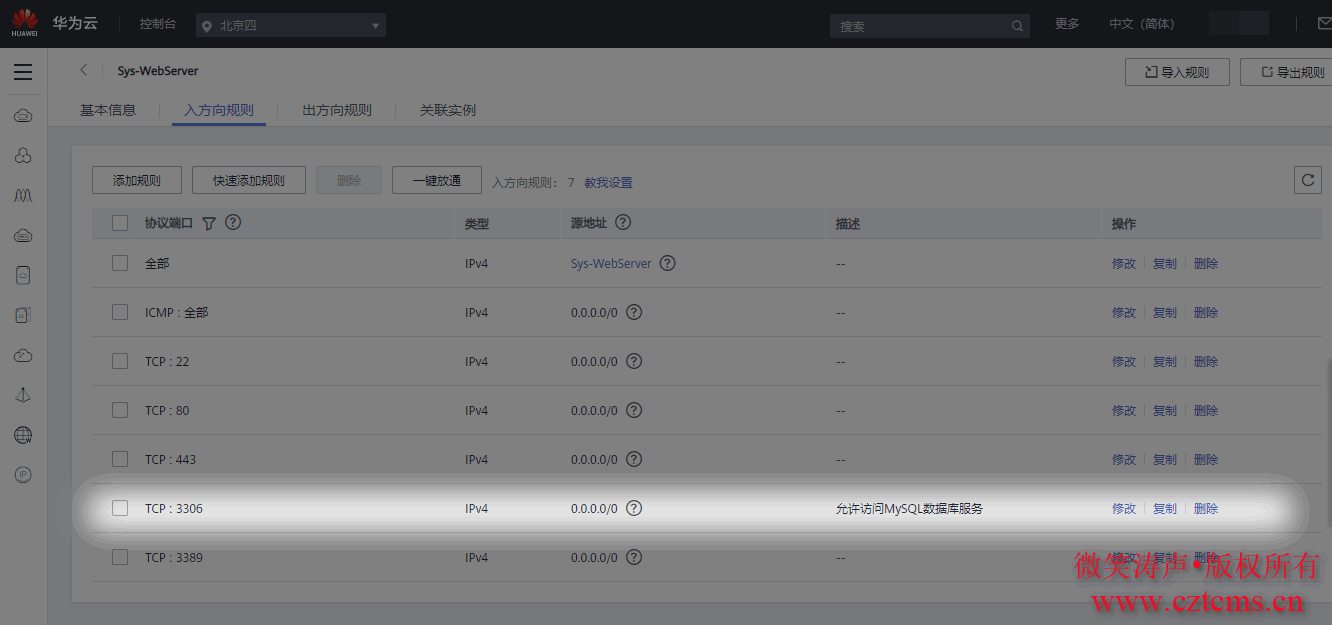Check the box for TCP : 80
The width and height of the screenshot is (1332, 625).
point(120,410)
